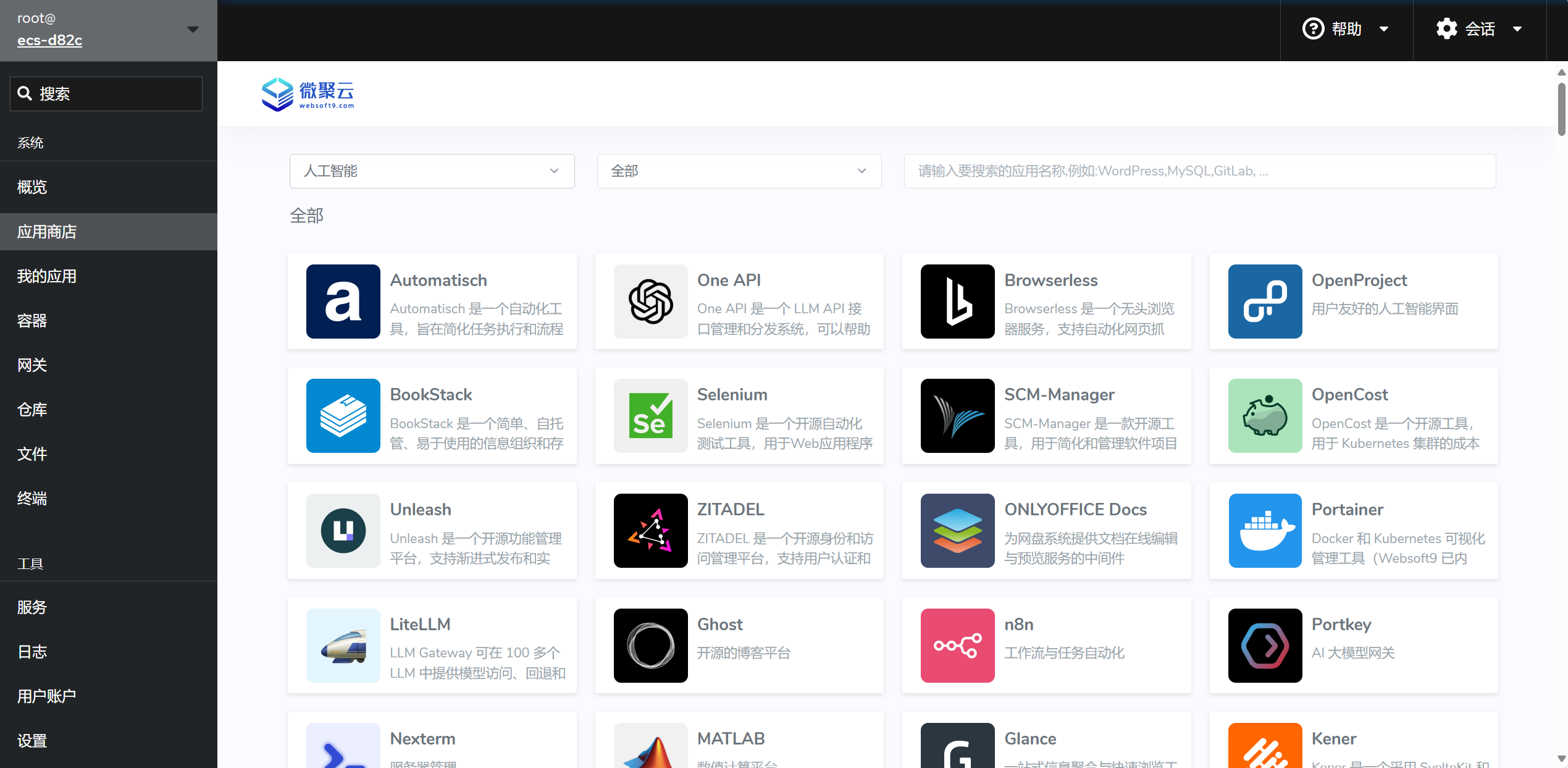Go to 容器 in the sidebar
The width and height of the screenshot is (1568, 768).
32,321
